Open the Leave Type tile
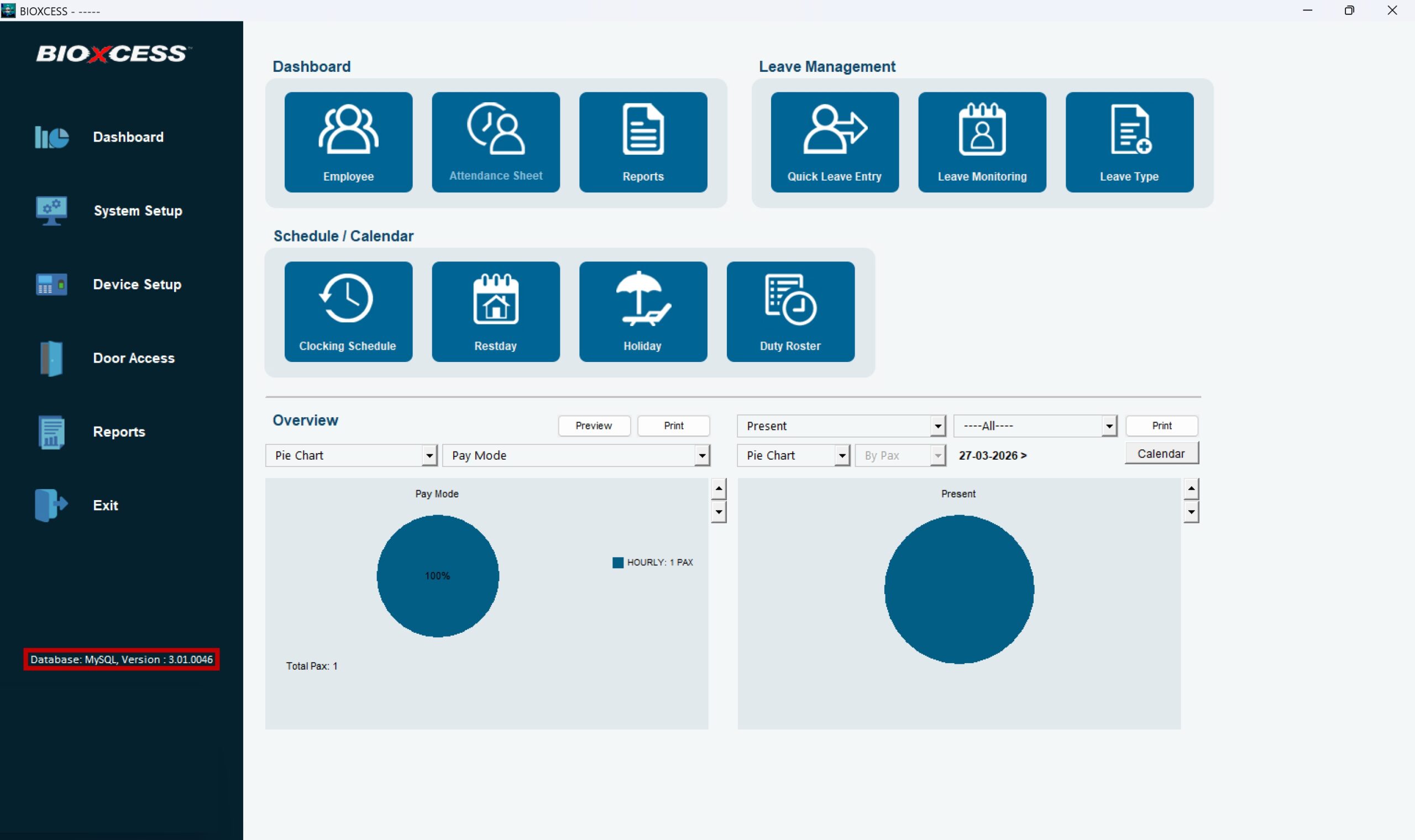This screenshot has height=840, width=1415. pos(1129,141)
